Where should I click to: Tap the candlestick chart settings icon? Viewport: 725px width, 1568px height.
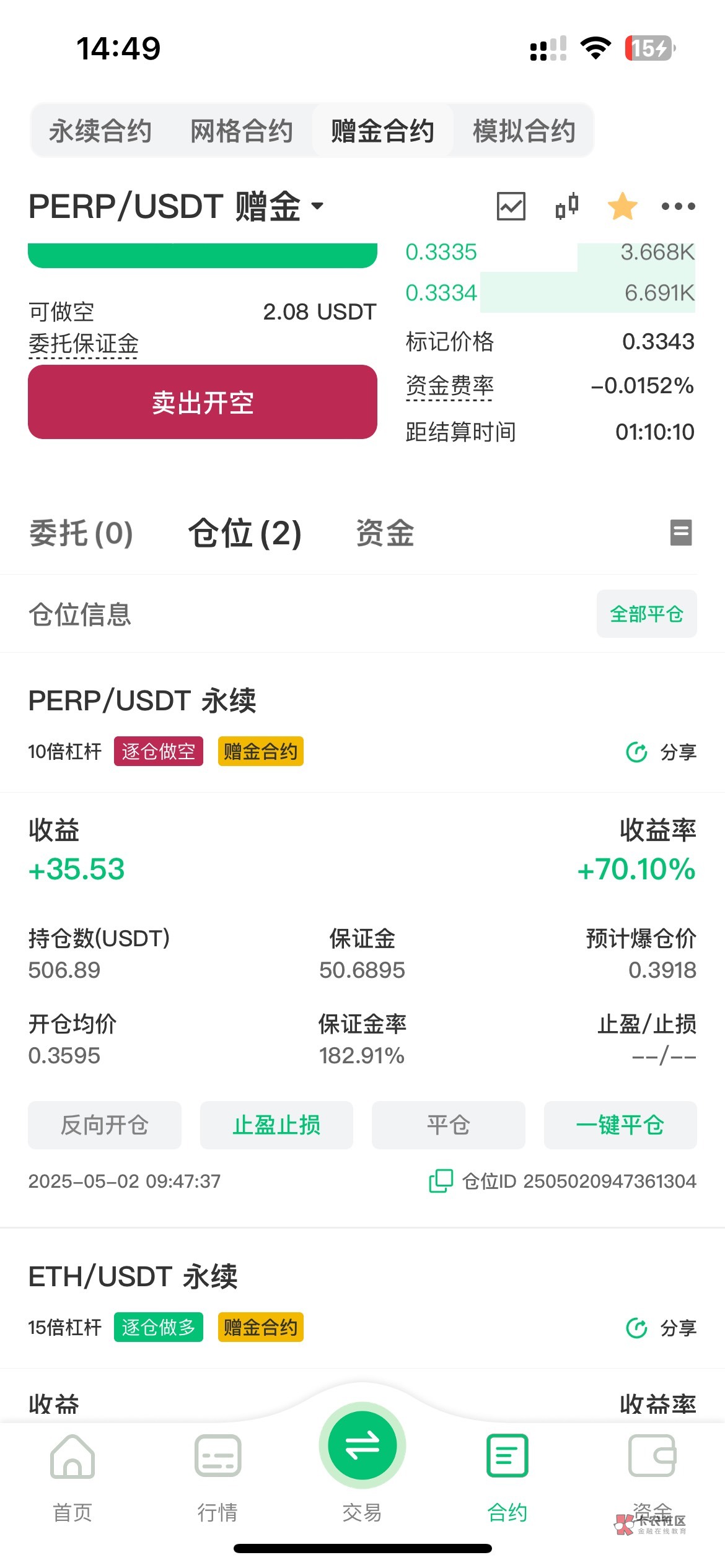(566, 206)
